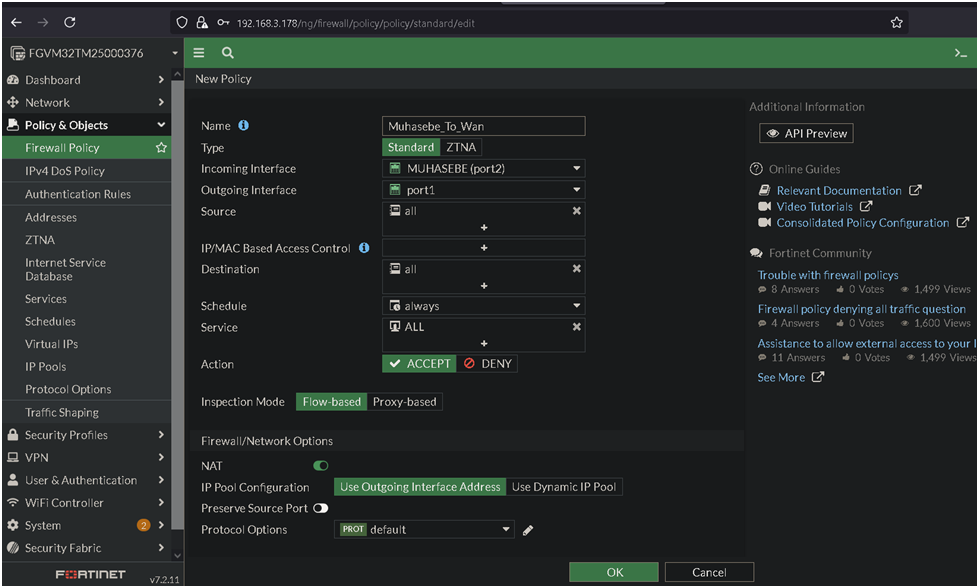Favorite Firewall Policy with star icon
This screenshot has width=979, height=588.
[x=161, y=148]
